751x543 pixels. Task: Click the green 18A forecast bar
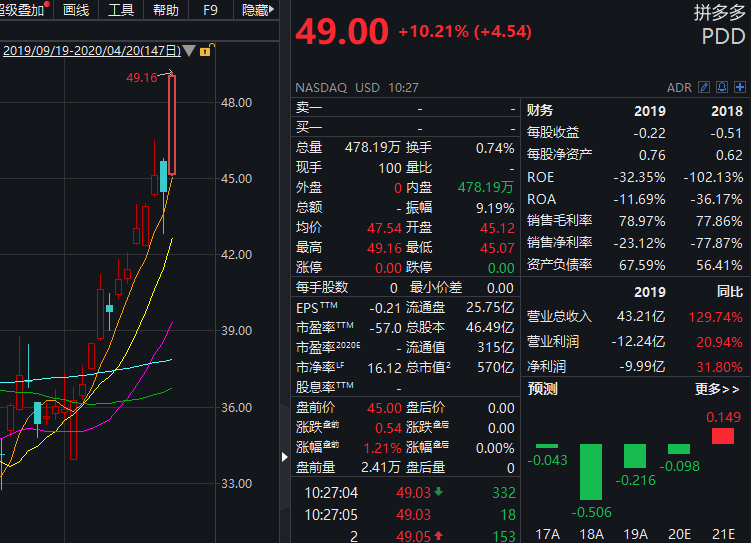point(591,471)
